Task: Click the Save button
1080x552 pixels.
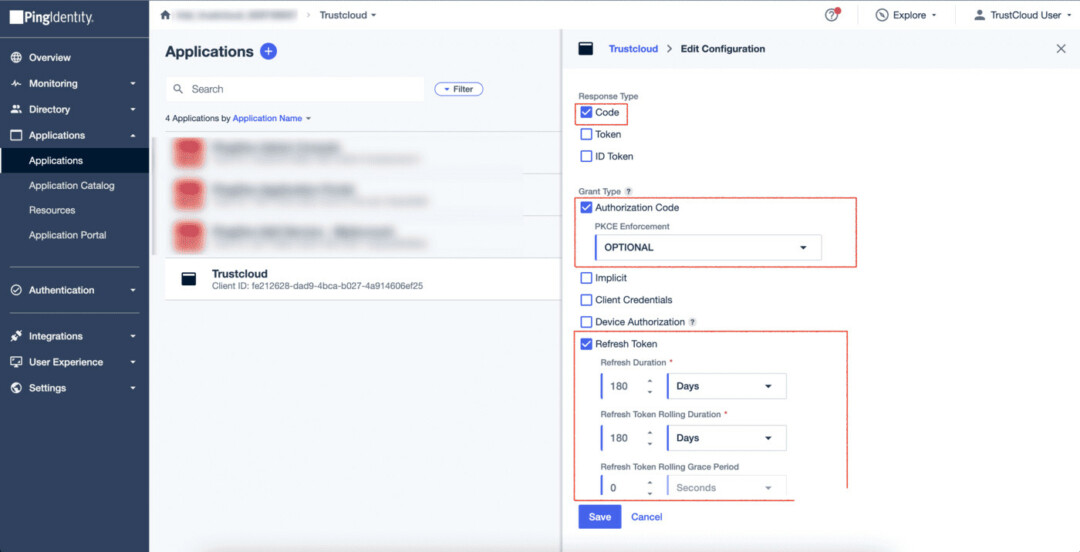Action: [x=600, y=517]
